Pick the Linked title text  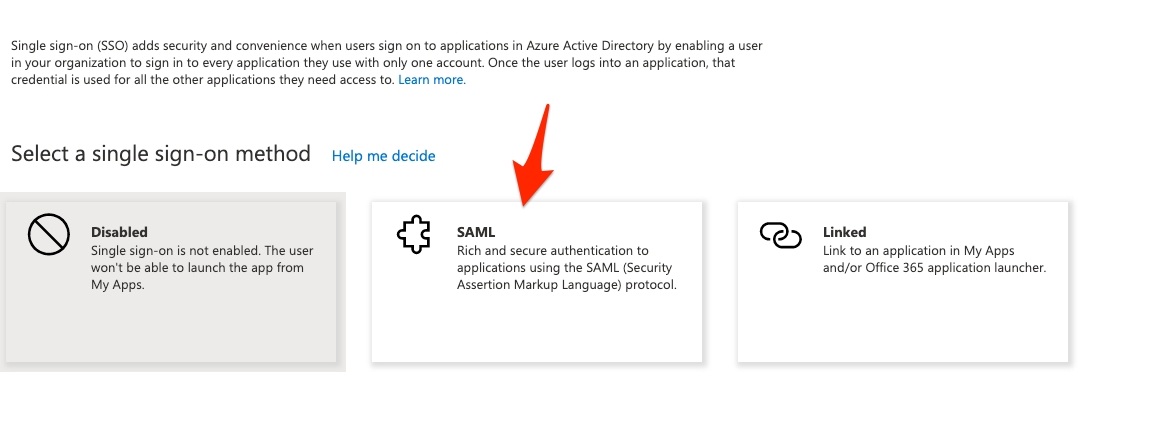(844, 232)
